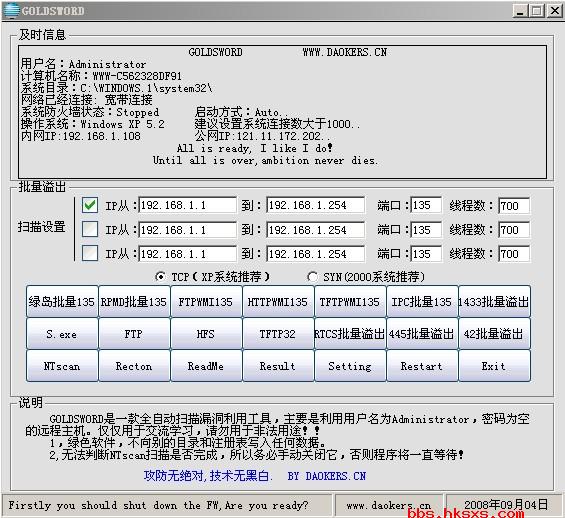Focus the first row start IP field
This screenshot has height=518, width=565.
(x=187, y=205)
